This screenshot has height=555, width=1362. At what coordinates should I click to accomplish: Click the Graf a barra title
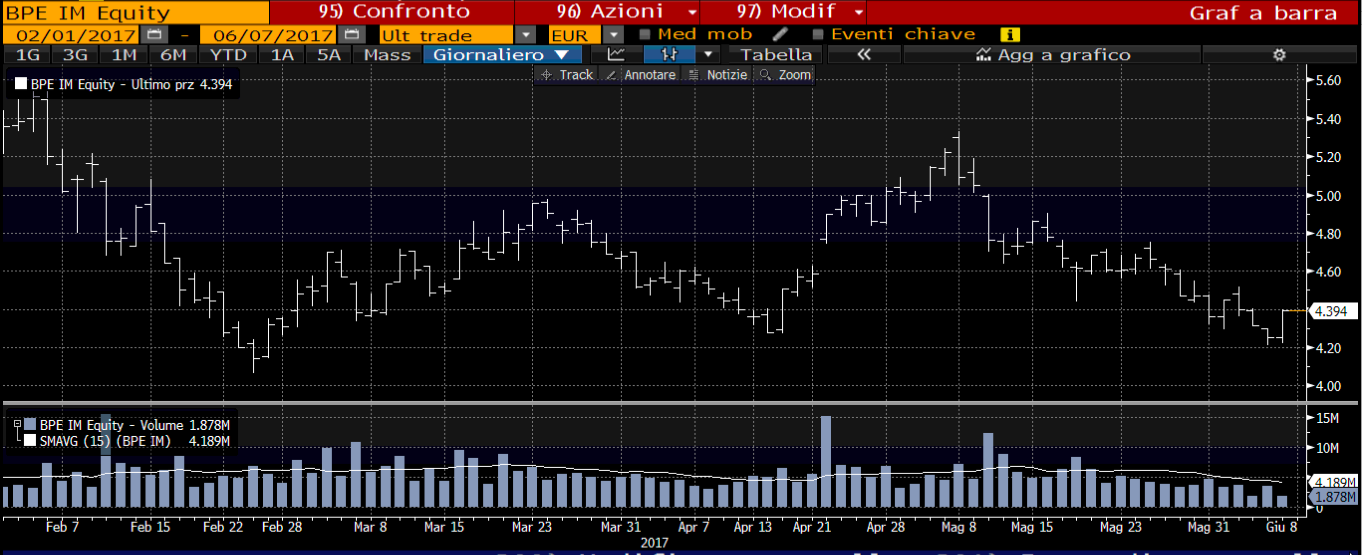[x=1263, y=13]
